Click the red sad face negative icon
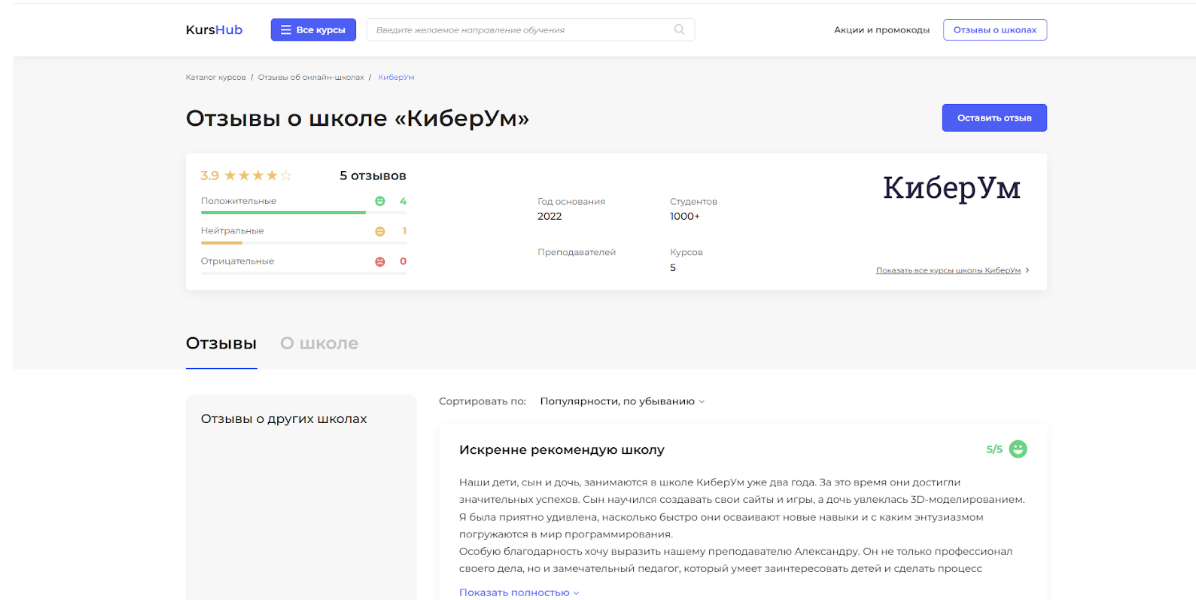This screenshot has width=1196, height=600. 379,261
